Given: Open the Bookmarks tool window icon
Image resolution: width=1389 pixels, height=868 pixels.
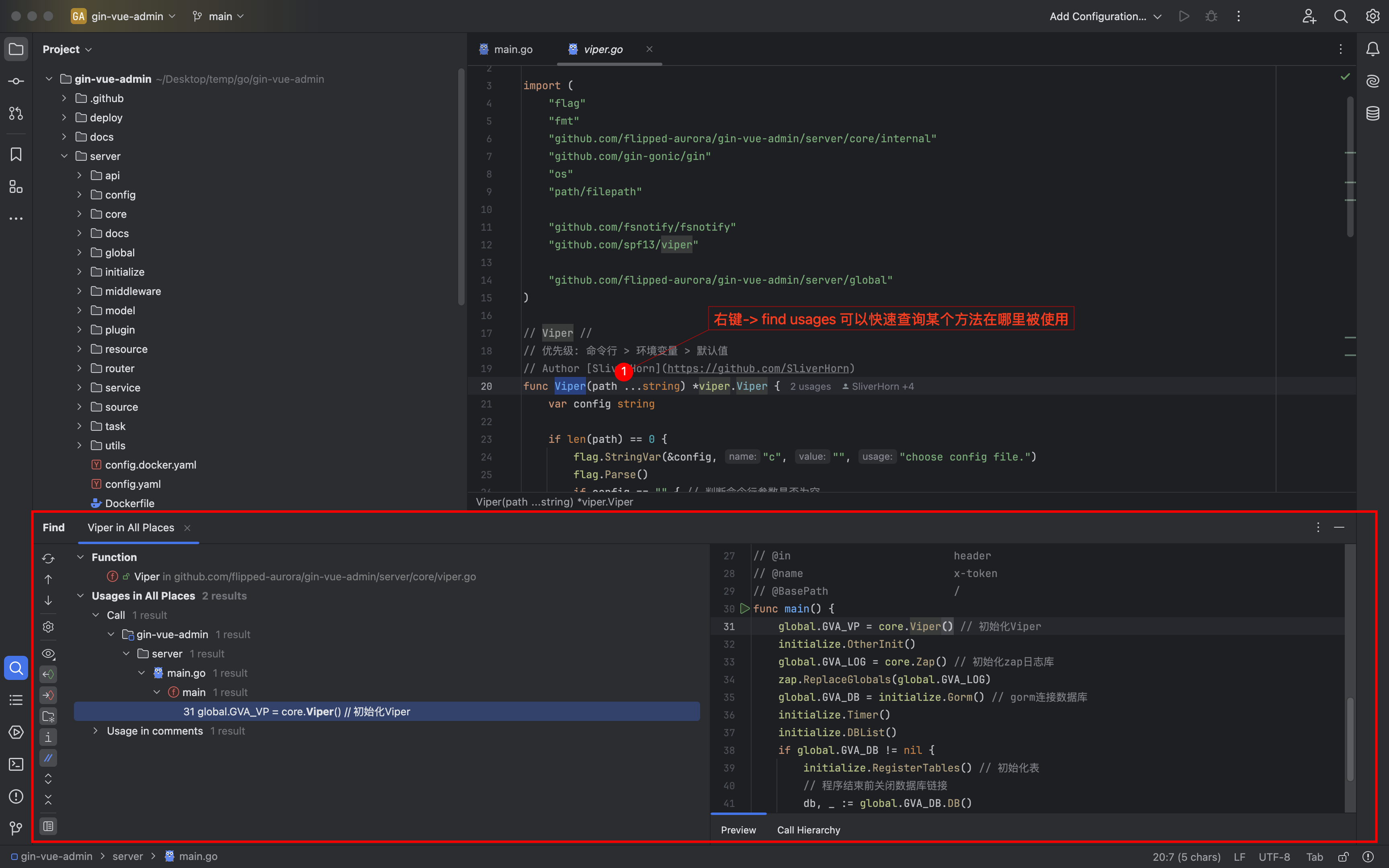Looking at the screenshot, I should click(16, 154).
